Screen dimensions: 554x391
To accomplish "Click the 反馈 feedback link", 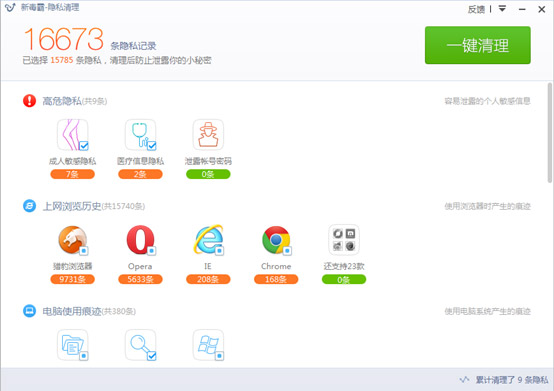I will pyautogui.click(x=476, y=10).
